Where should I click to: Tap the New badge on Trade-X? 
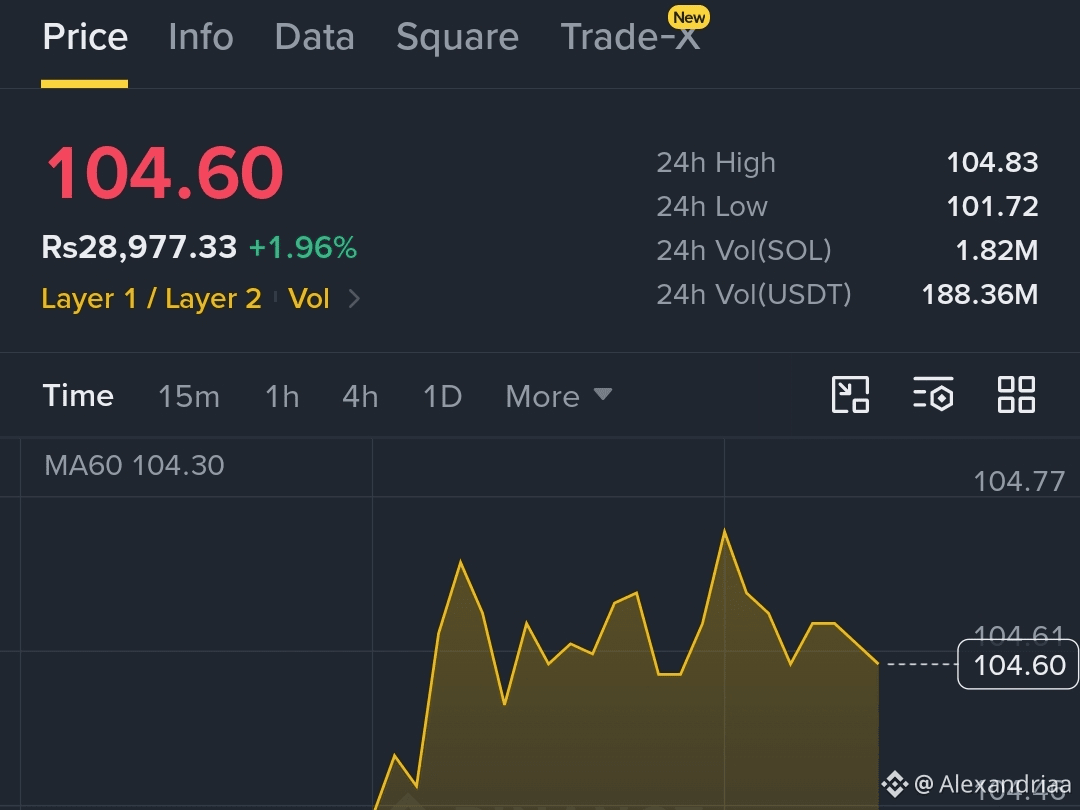[x=689, y=17]
